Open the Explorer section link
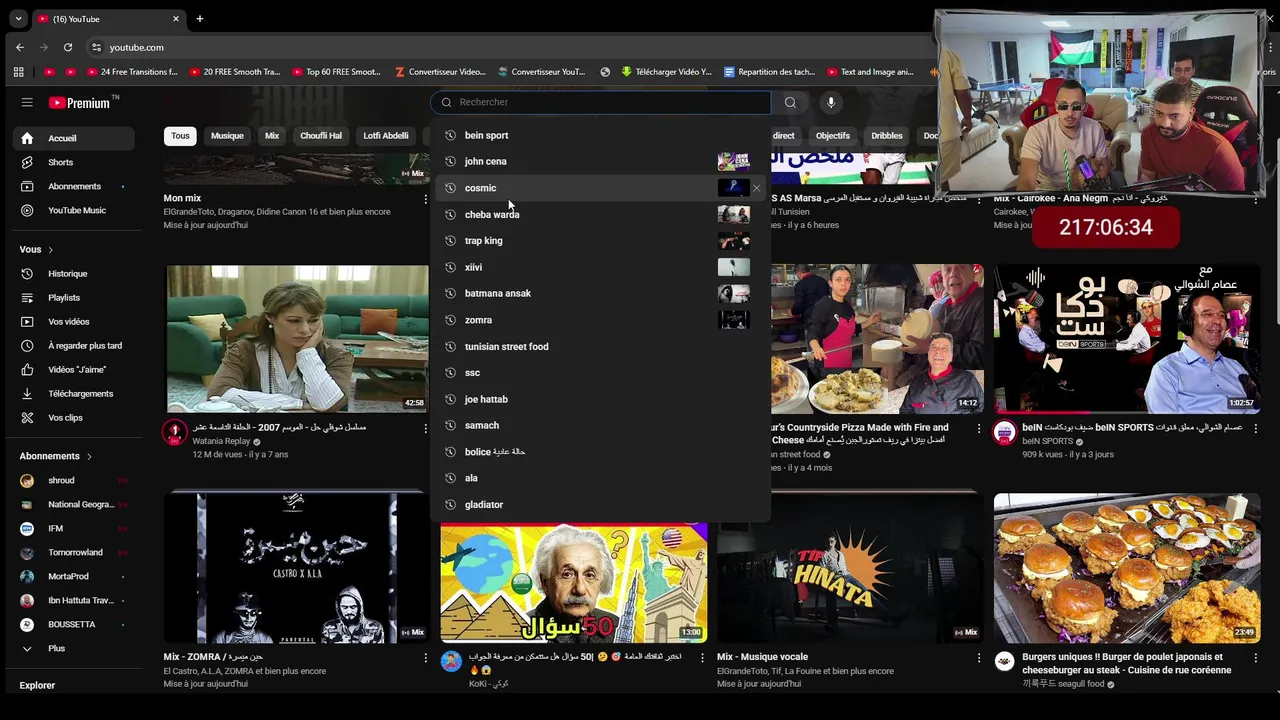 (x=37, y=685)
